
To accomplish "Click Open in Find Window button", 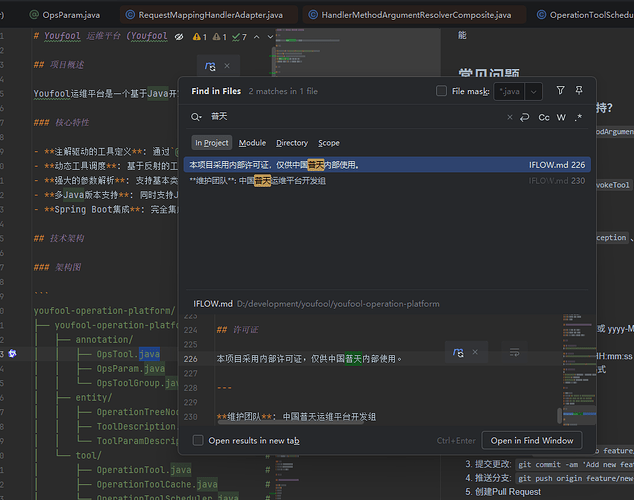I will pyautogui.click(x=532, y=440).
